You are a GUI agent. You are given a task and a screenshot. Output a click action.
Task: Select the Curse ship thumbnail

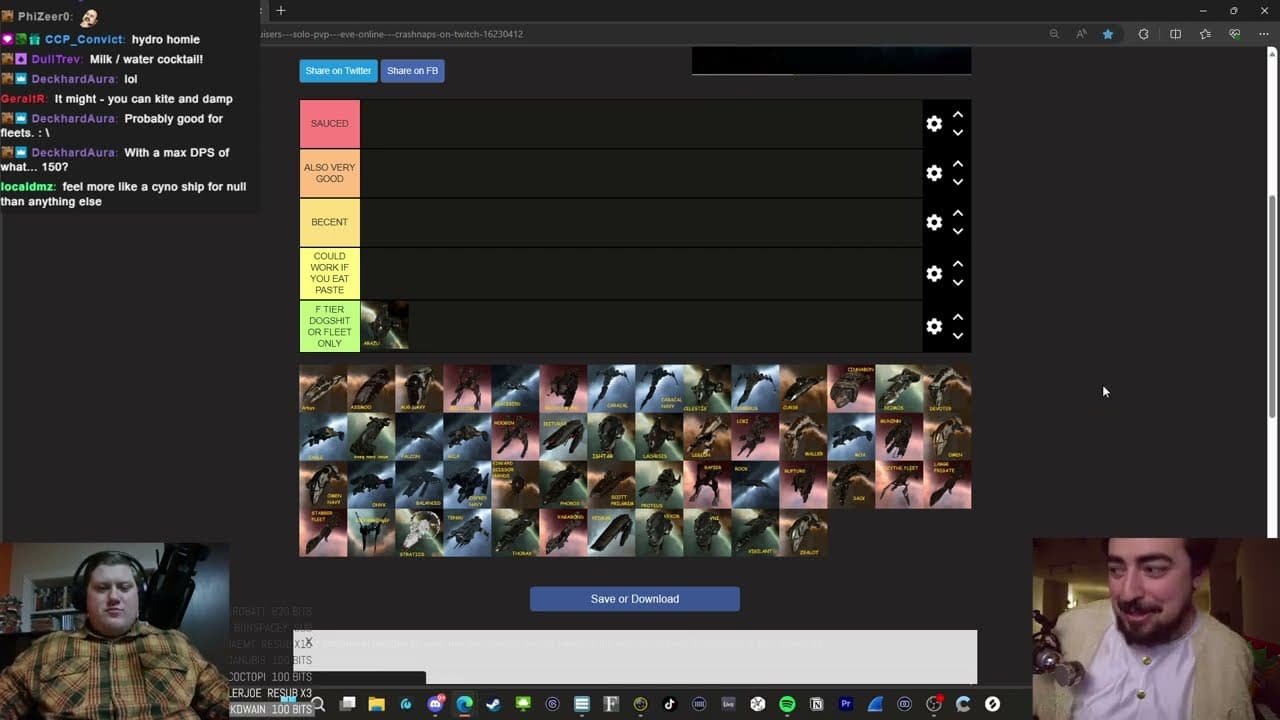(x=804, y=389)
